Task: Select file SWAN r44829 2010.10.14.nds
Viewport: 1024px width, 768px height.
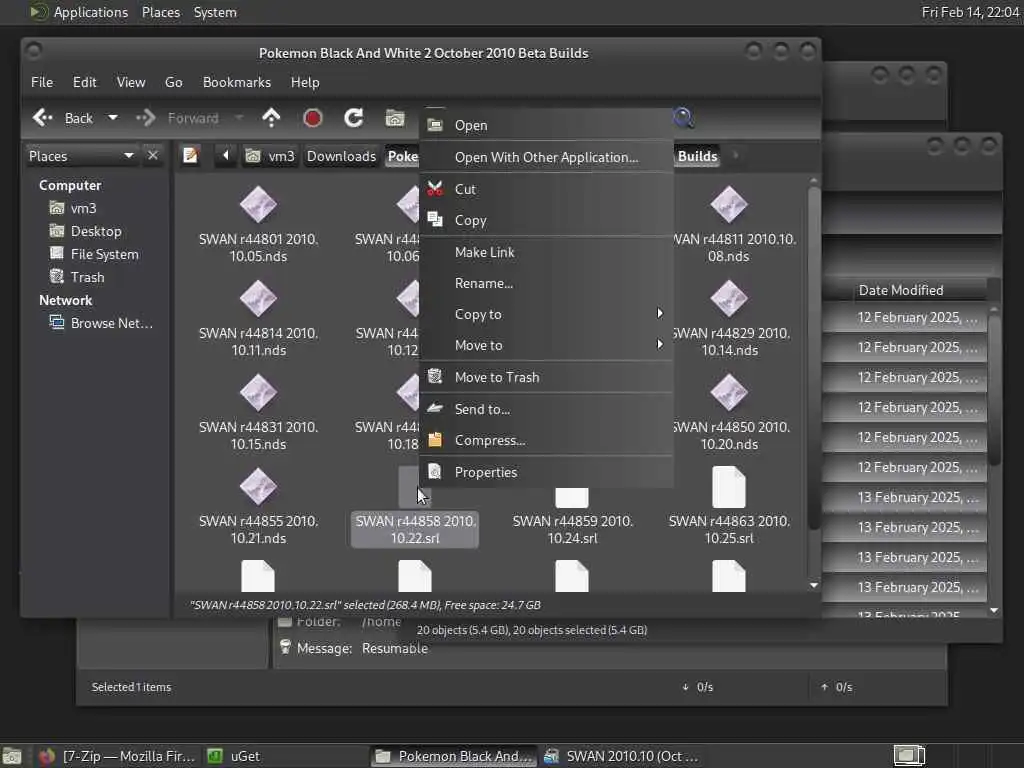Action: click(x=731, y=318)
